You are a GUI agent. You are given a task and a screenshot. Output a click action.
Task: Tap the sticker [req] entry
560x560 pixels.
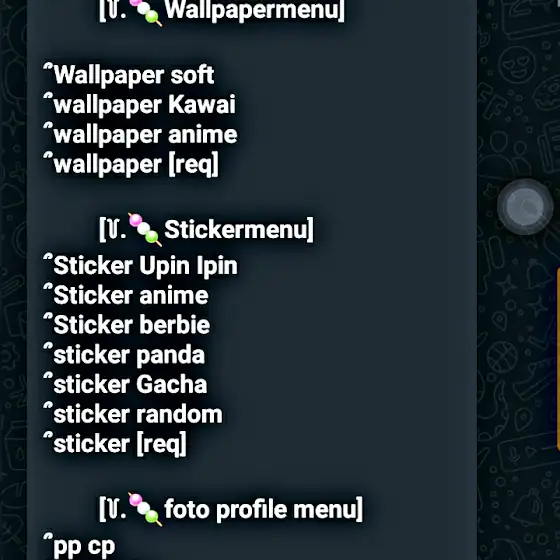click(x=115, y=444)
